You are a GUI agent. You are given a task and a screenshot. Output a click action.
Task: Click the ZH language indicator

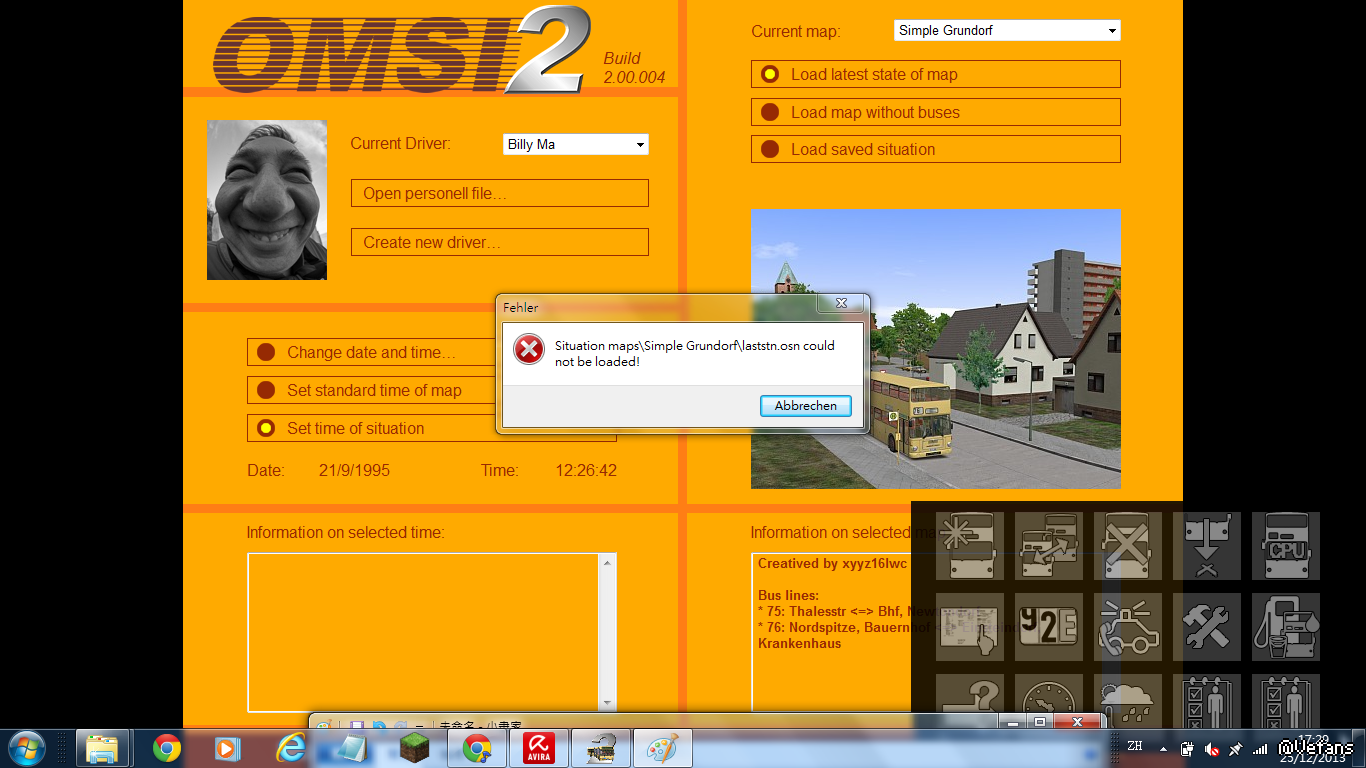(x=1135, y=746)
